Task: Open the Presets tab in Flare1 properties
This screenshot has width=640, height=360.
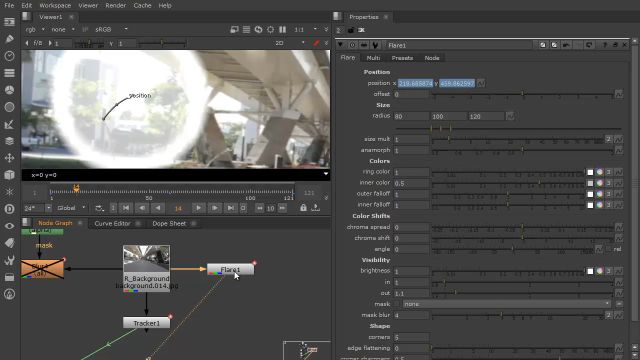Action: tap(402, 58)
